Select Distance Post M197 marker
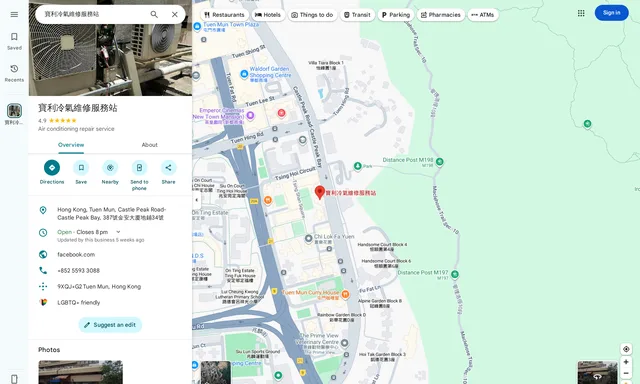640x384 pixels. 455,274
